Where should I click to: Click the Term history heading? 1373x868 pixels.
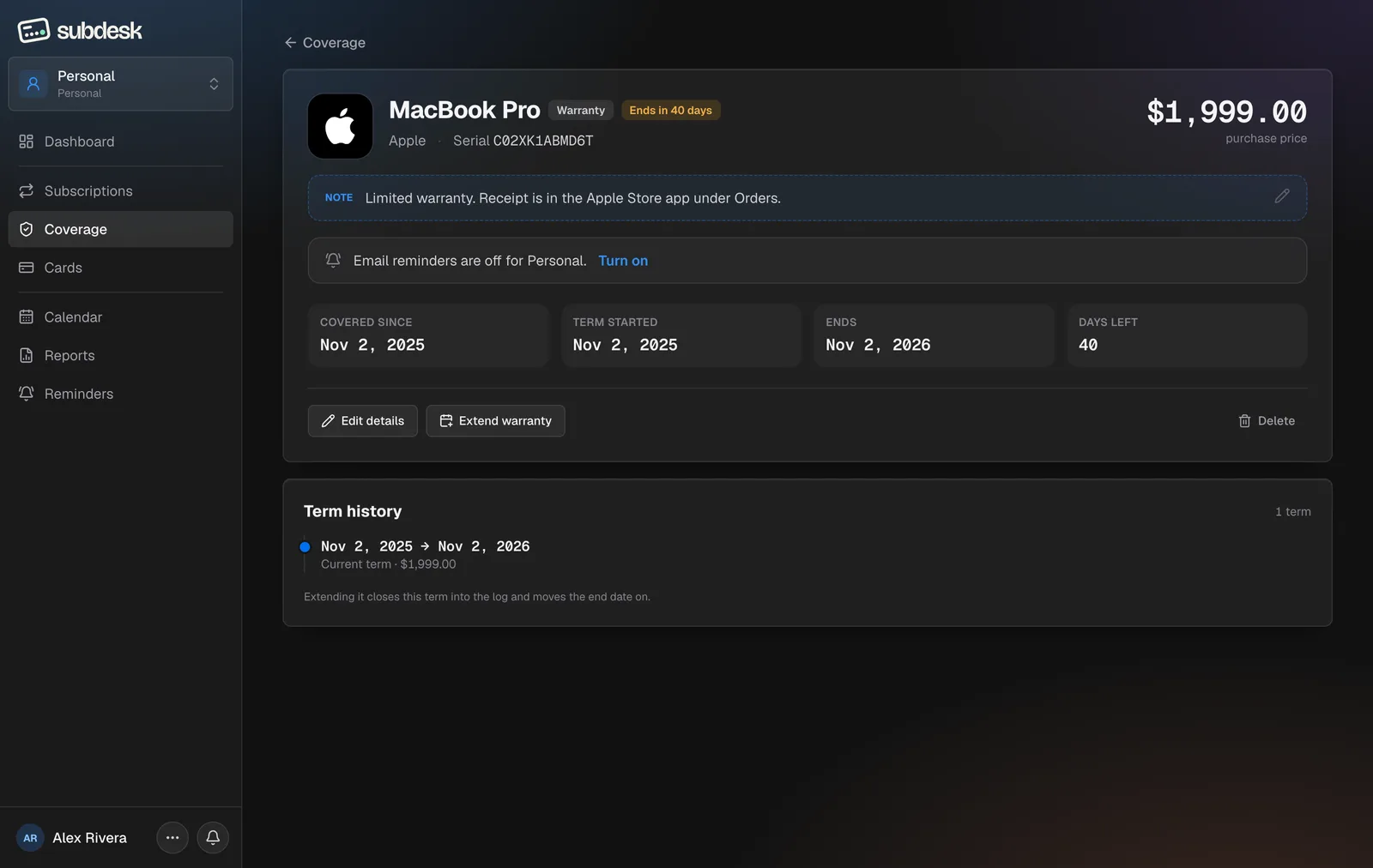tap(353, 511)
